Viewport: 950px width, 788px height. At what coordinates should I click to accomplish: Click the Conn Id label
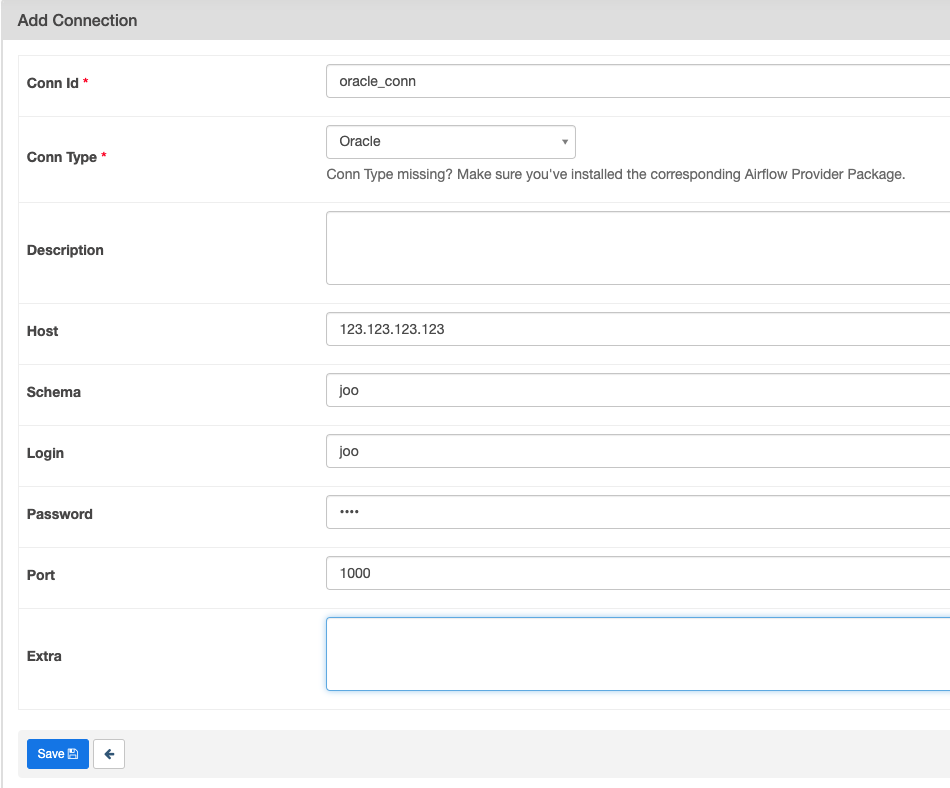coord(53,83)
